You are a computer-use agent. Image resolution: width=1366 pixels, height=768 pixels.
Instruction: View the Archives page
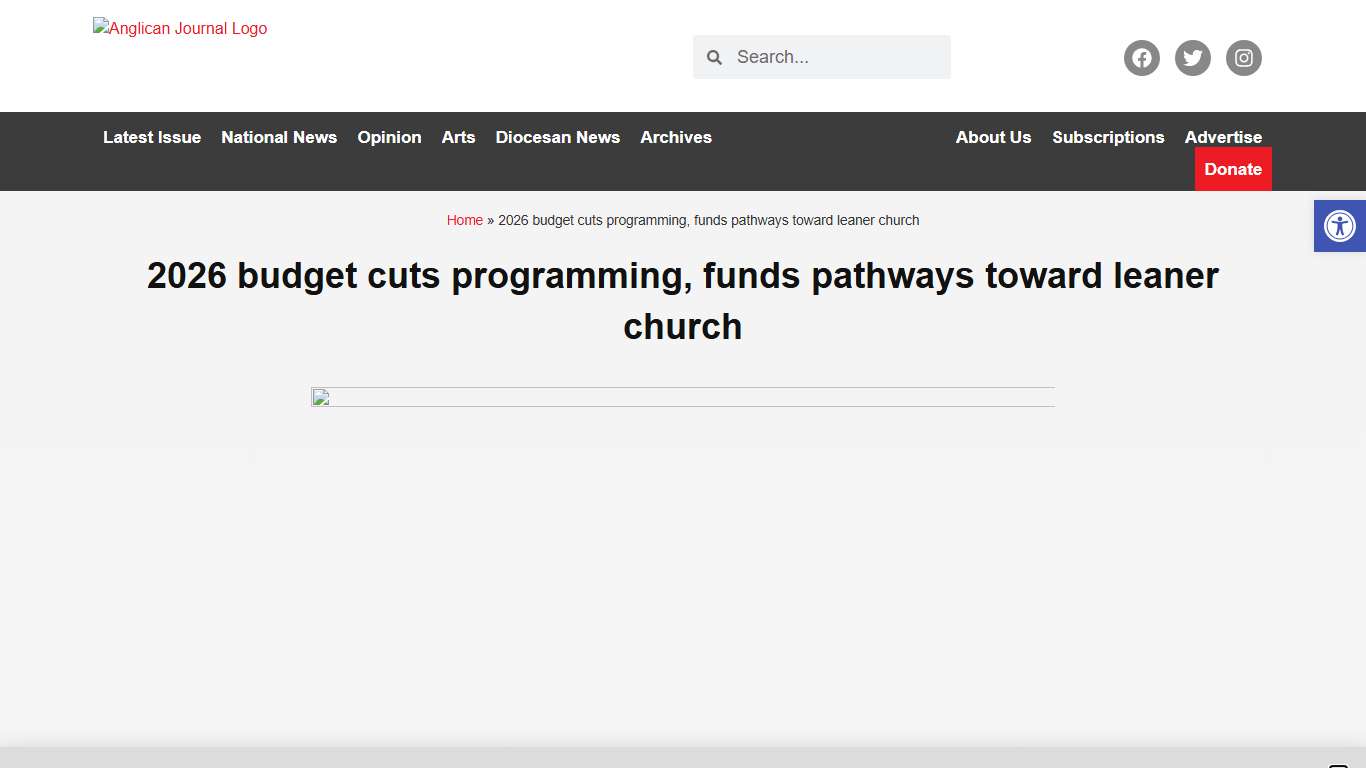[675, 137]
